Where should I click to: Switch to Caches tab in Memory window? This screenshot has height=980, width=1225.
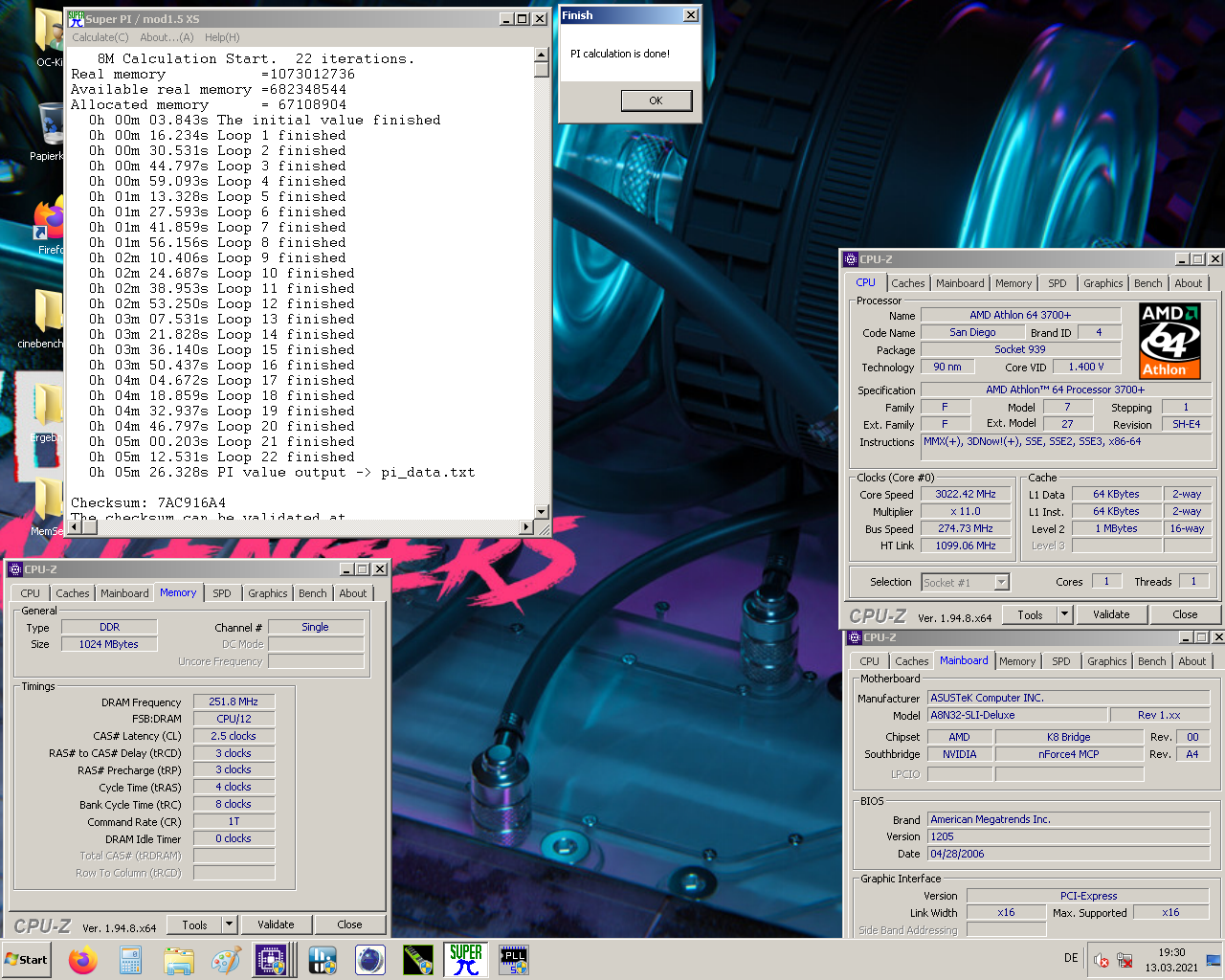72,593
